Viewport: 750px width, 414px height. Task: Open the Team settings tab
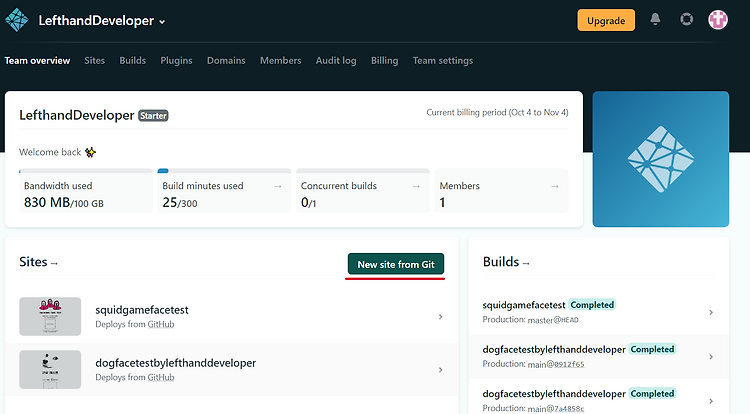[443, 61]
